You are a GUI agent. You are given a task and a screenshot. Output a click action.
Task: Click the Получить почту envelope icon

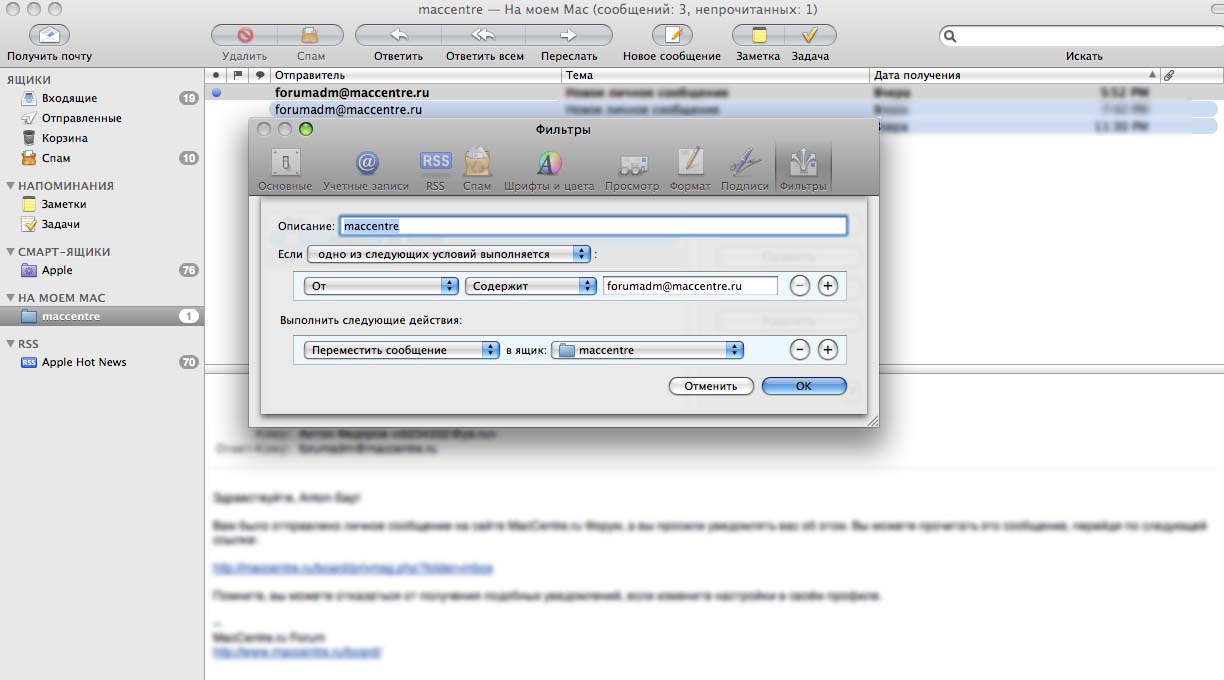(x=49, y=35)
